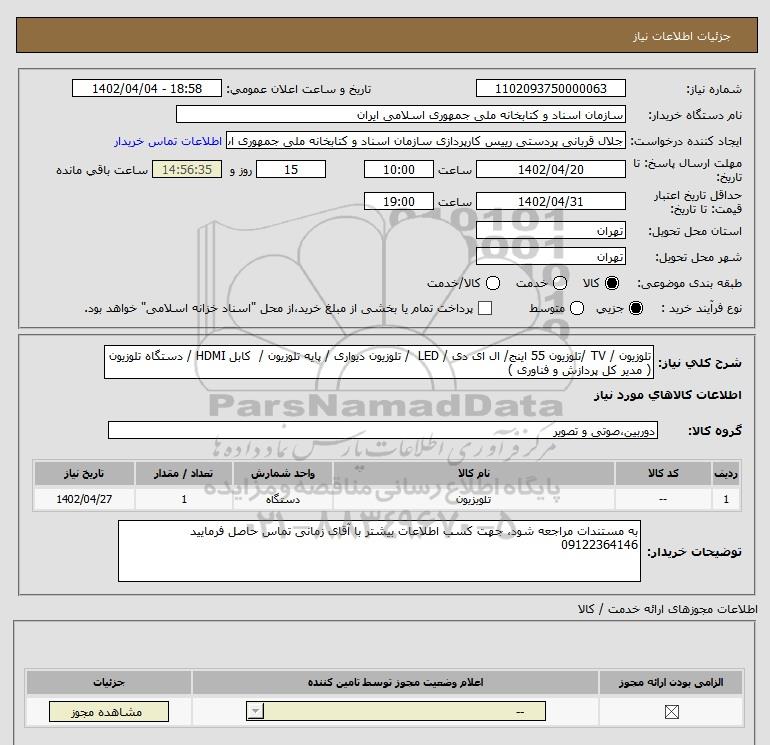Screen dimensions: 770x745
Task: Click the تاریخ نیاز column header
Action: [84, 473]
